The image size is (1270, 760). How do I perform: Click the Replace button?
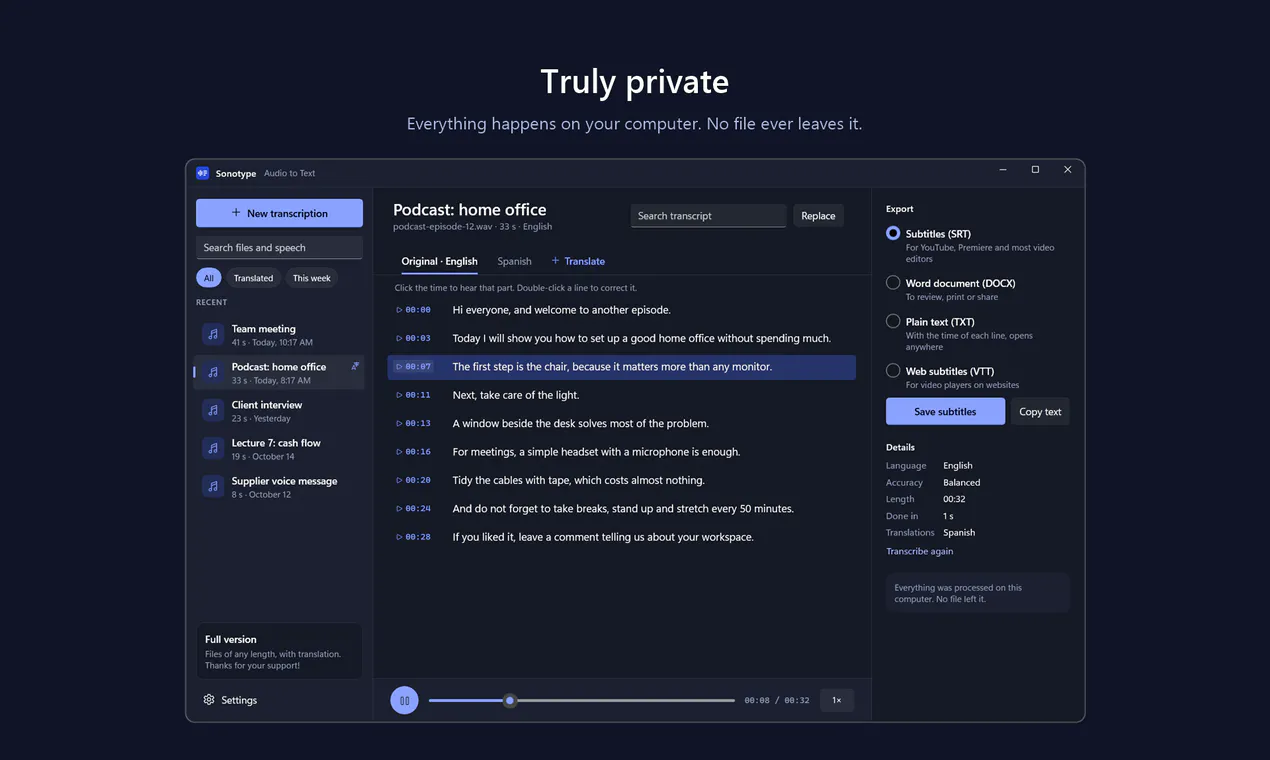(x=818, y=216)
